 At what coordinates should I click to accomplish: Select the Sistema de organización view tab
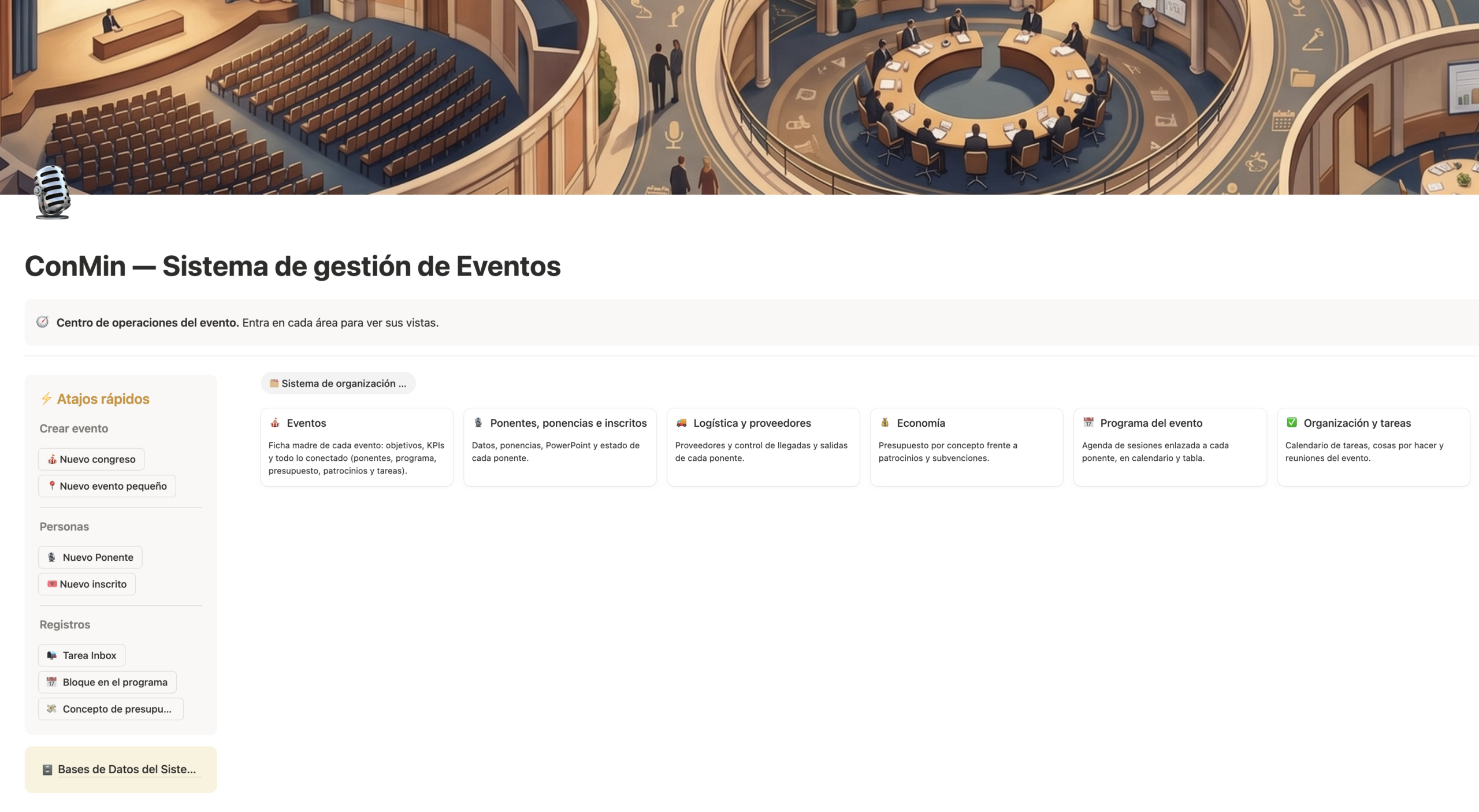(x=338, y=383)
